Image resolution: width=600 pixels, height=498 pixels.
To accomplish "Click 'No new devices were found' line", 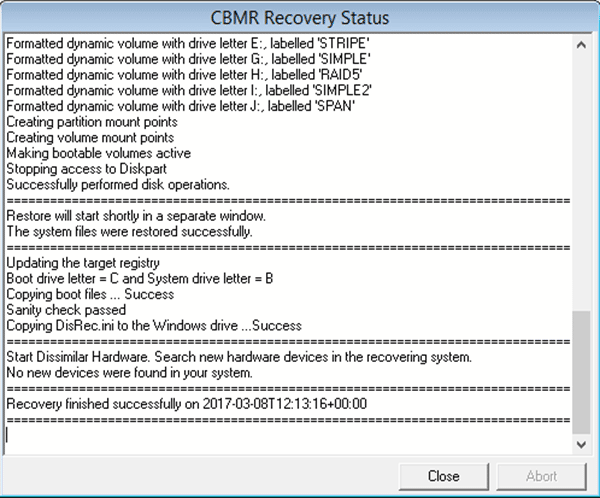I will pyautogui.click(x=129, y=372).
